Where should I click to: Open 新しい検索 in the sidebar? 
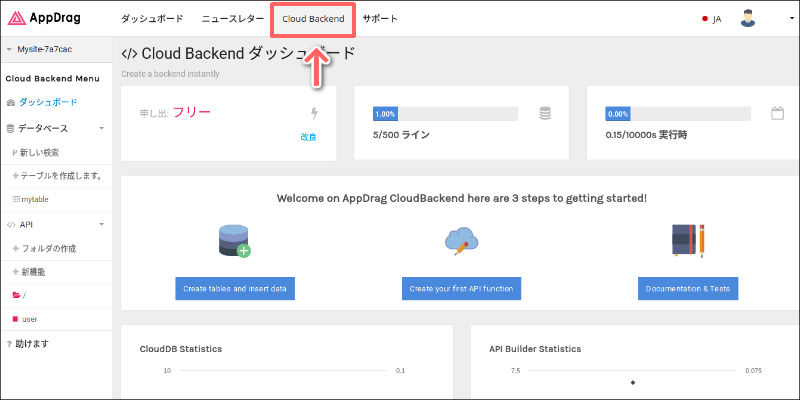coord(39,153)
